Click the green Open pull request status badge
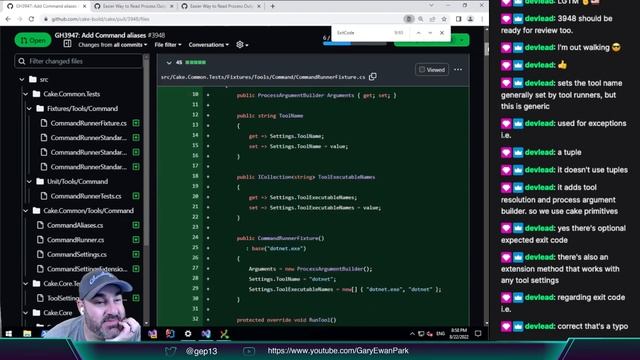Image resolution: width=640 pixels, height=360 pixels. pyautogui.click(x=33, y=40)
